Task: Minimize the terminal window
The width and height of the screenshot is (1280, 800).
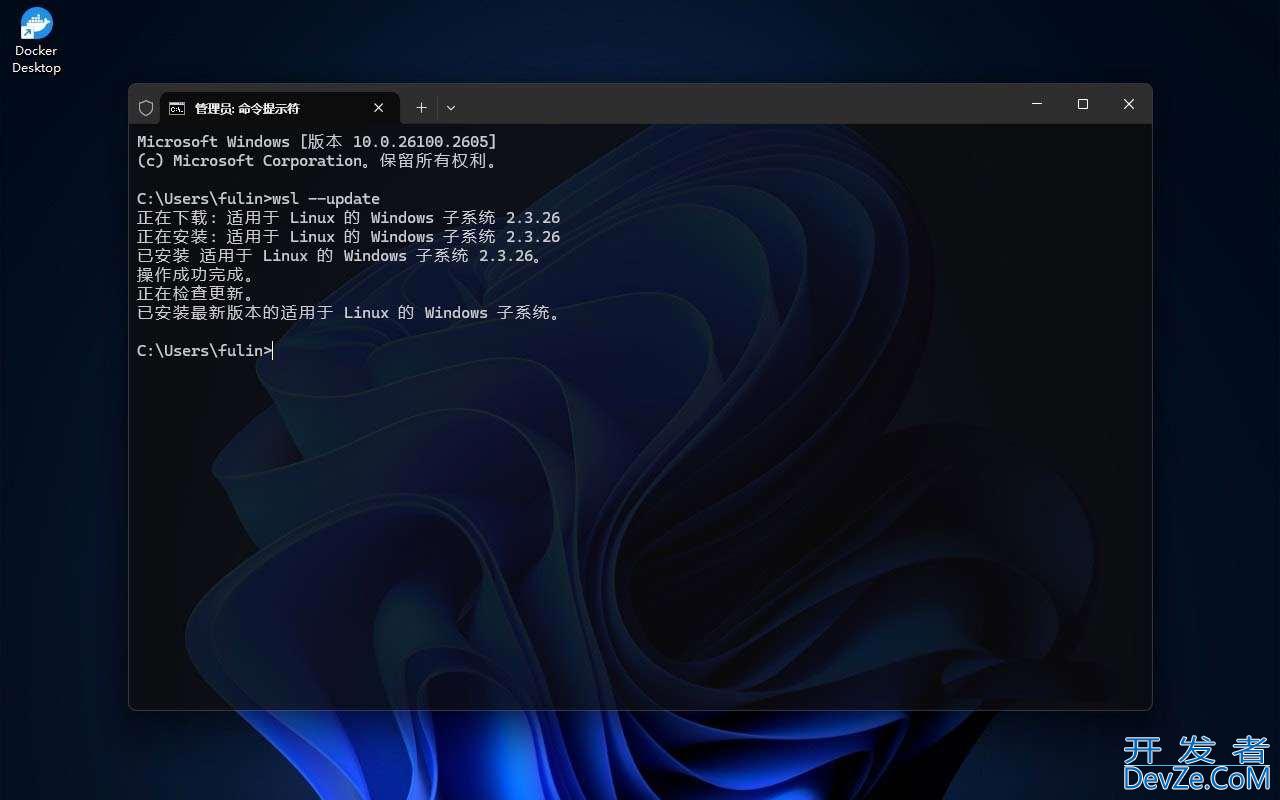Action: pyautogui.click(x=1037, y=104)
